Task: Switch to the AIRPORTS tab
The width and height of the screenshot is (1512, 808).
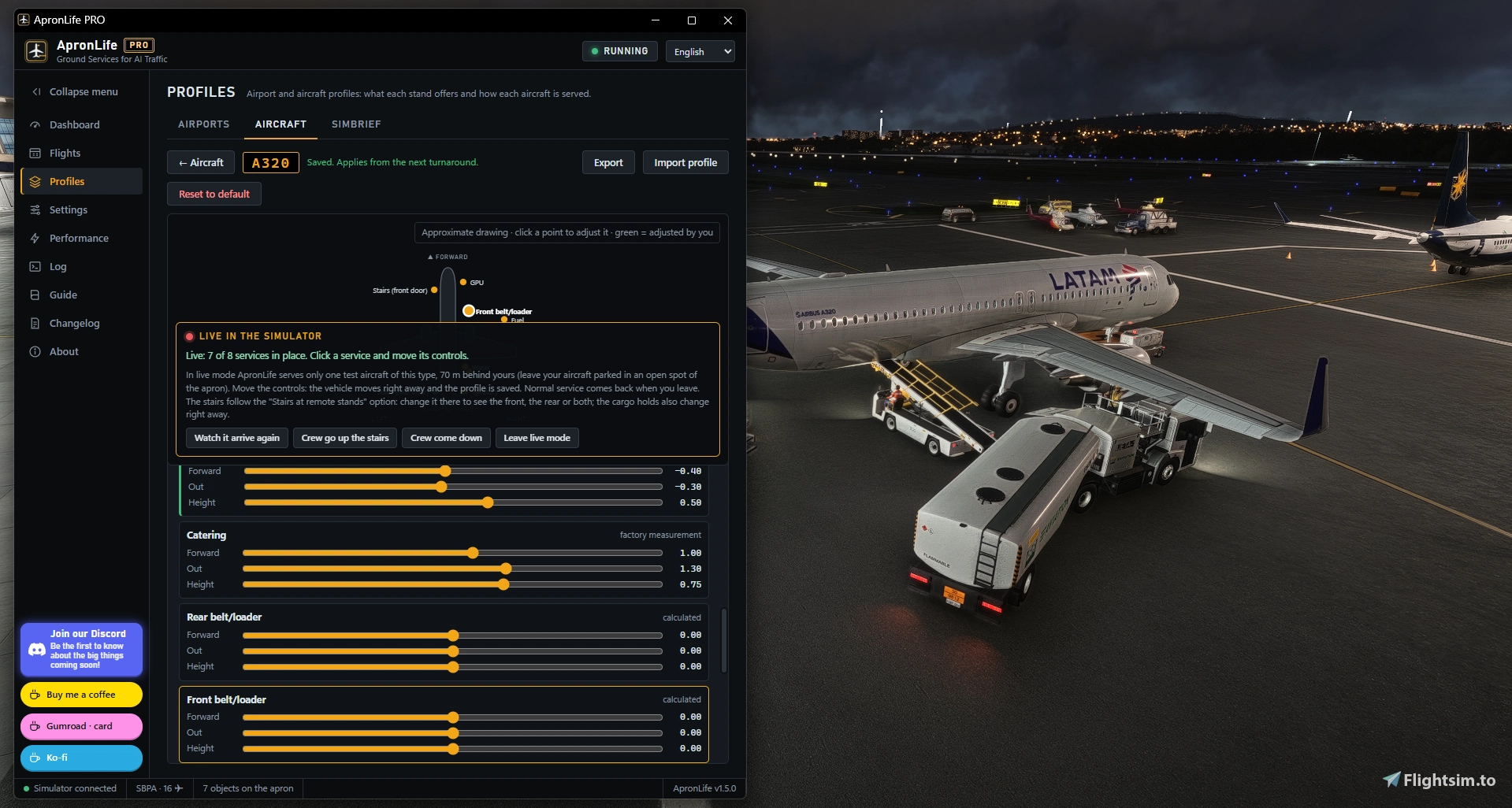Action: 203,124
